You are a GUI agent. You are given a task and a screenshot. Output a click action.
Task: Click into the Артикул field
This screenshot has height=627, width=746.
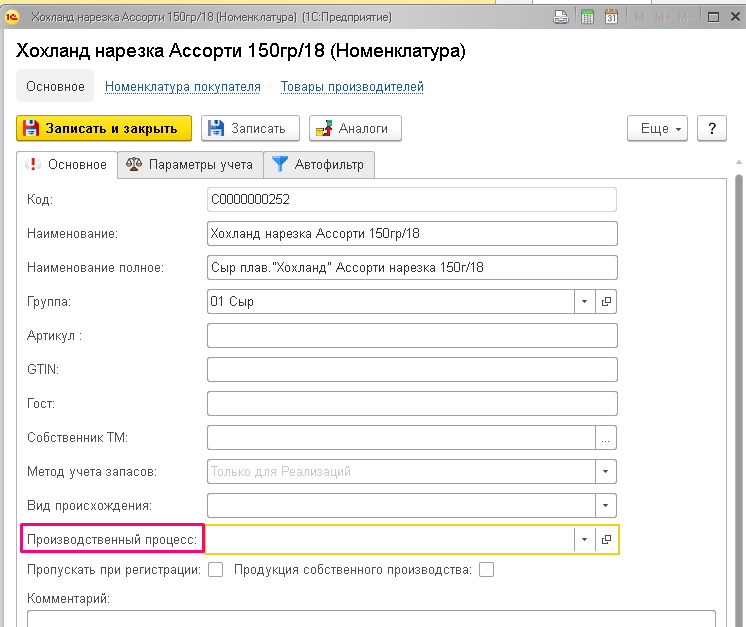412,335
